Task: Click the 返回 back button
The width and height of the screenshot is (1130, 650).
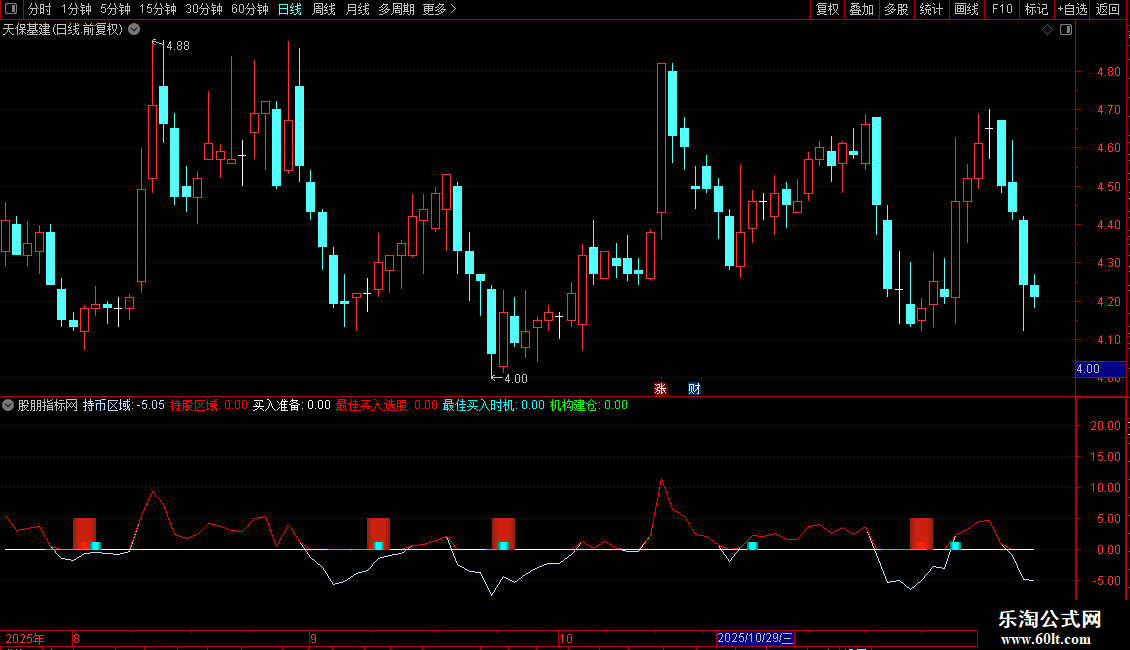Action: point(1108,9)
